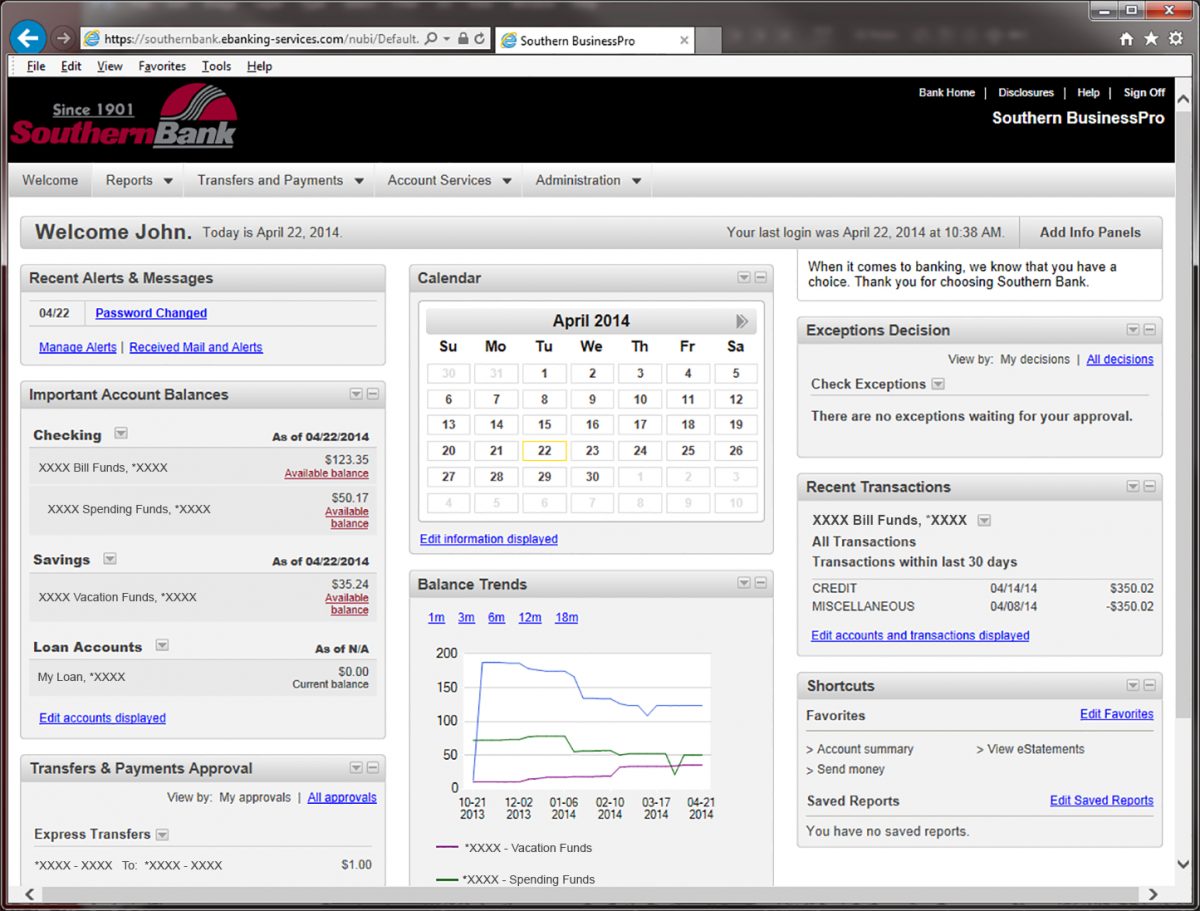Open the Disclosures link in header

[x=1026, y=93]
